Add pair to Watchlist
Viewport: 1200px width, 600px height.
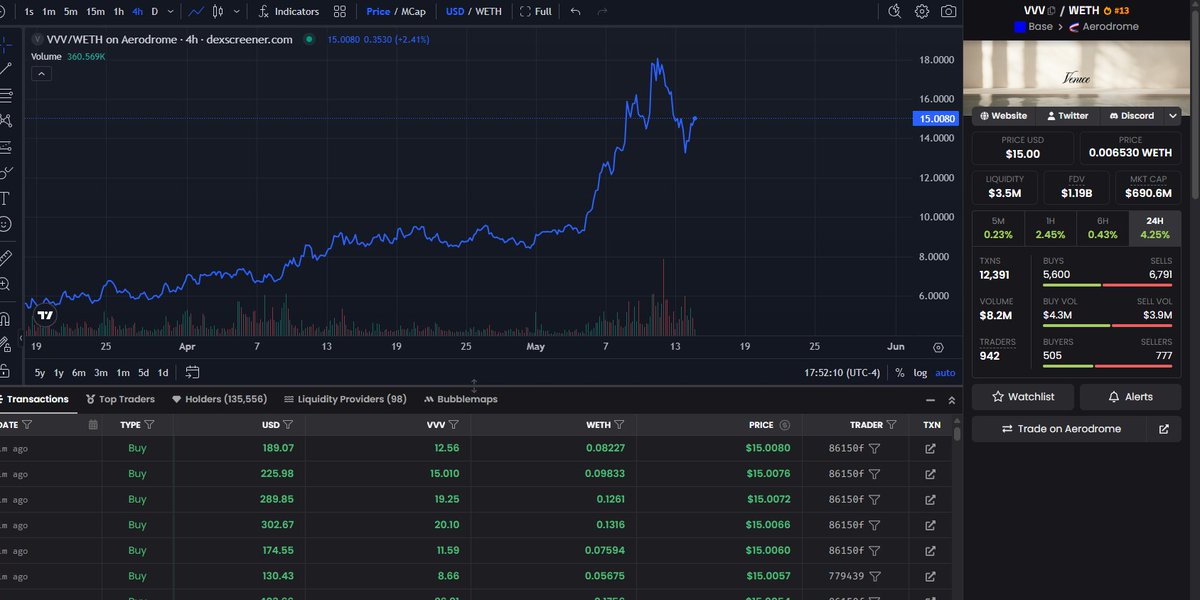pos(1022,397)
